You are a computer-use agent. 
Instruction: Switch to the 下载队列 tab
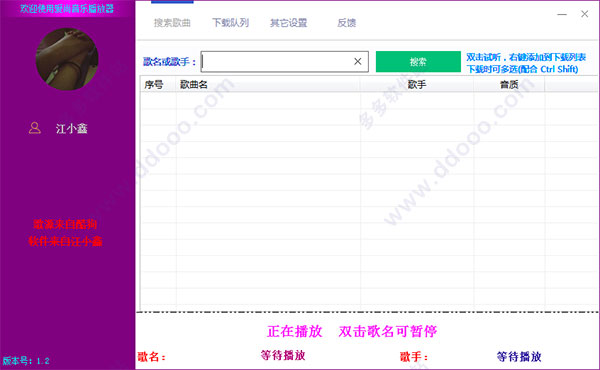click(230, 23)
